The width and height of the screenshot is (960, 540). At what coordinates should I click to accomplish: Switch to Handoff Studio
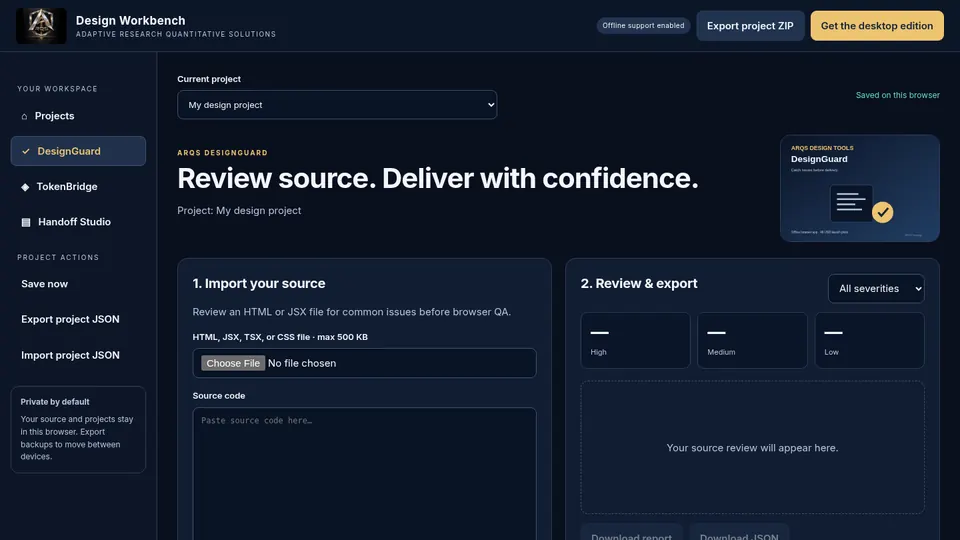78,222
